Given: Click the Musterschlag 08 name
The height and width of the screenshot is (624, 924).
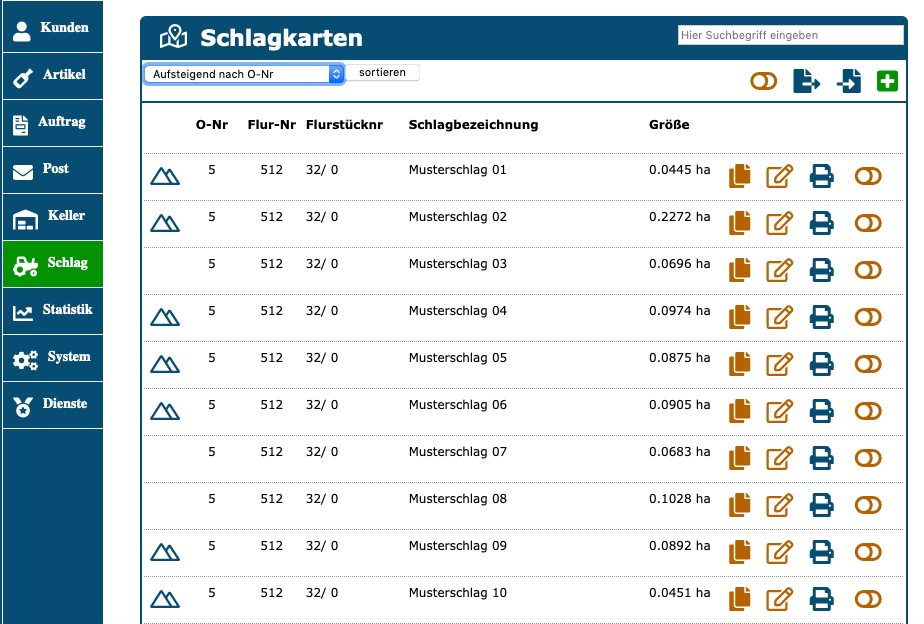Looking at the screenshot, I should (458, 499).
